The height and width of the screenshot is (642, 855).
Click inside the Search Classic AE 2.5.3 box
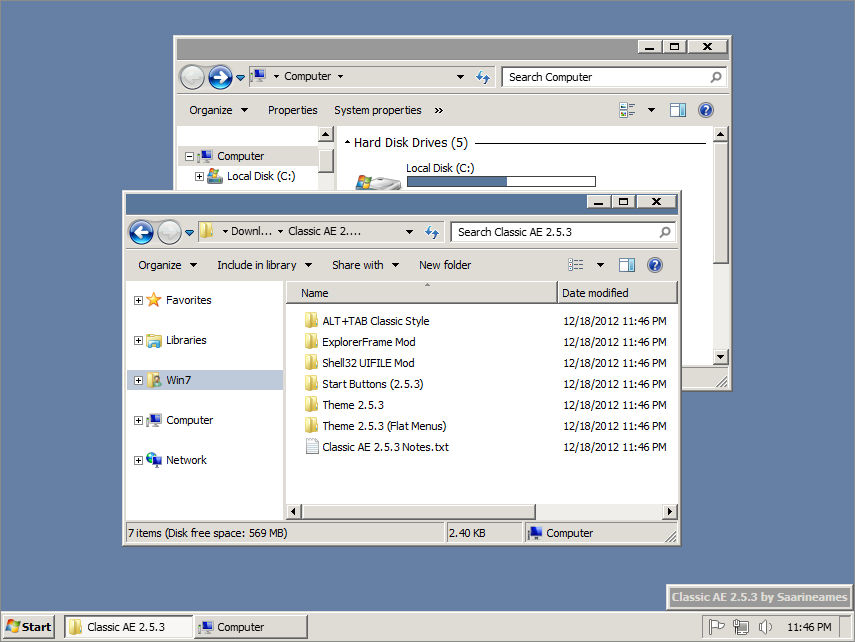click(555, 232)
